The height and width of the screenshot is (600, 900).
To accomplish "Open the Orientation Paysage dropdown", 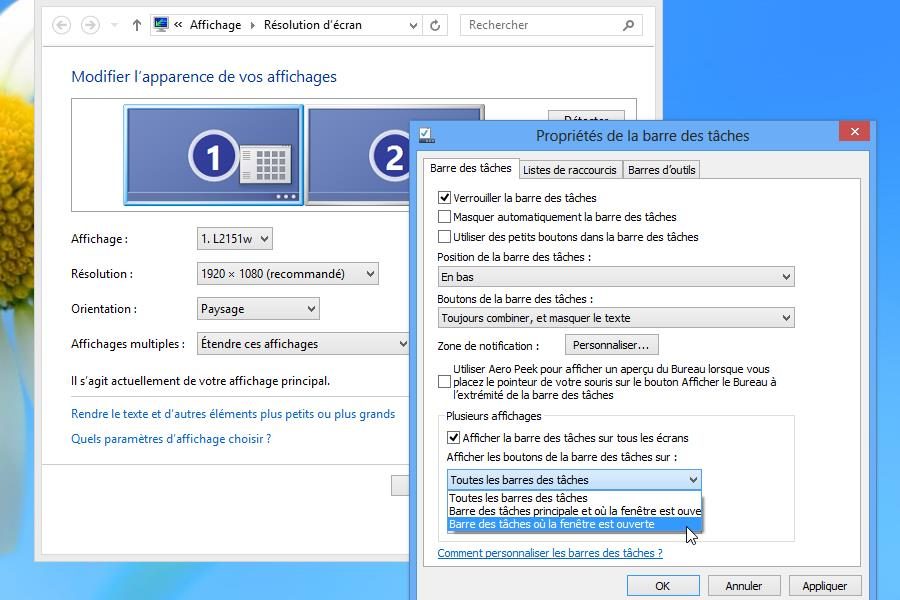I will pyautogui.click(x=258, y=309).
